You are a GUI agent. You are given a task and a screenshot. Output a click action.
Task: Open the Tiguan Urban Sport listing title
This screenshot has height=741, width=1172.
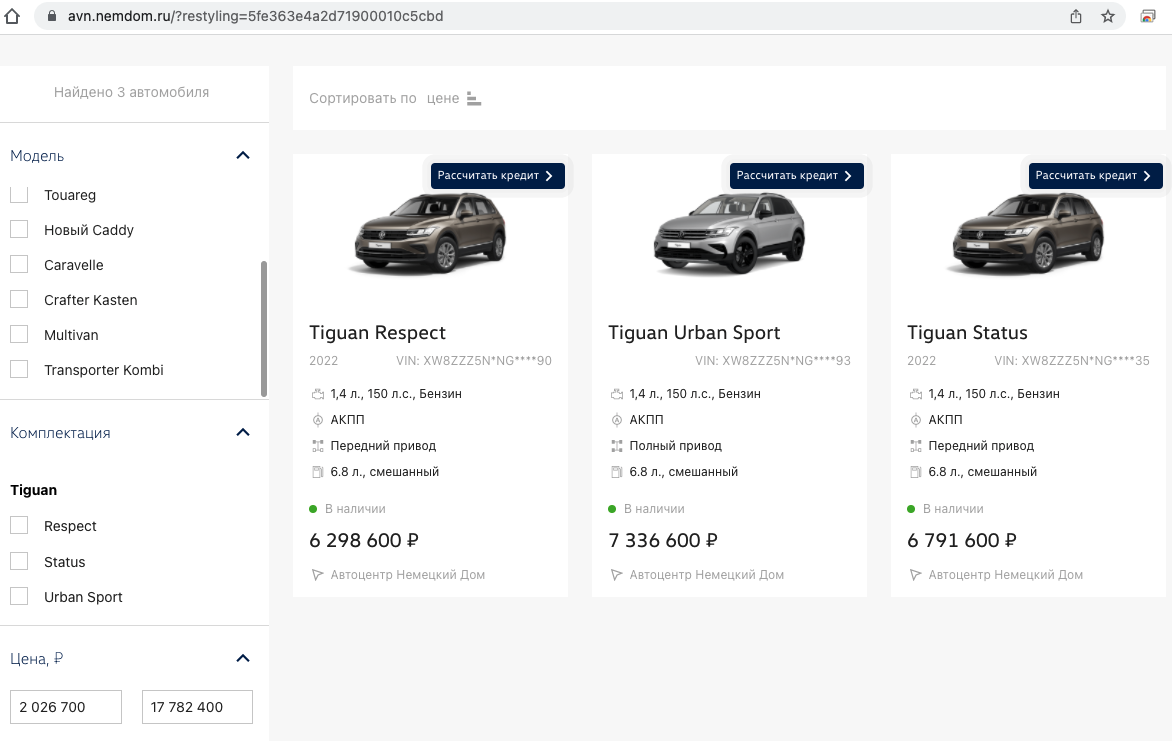pyautogui.click(x=694, y=333)
